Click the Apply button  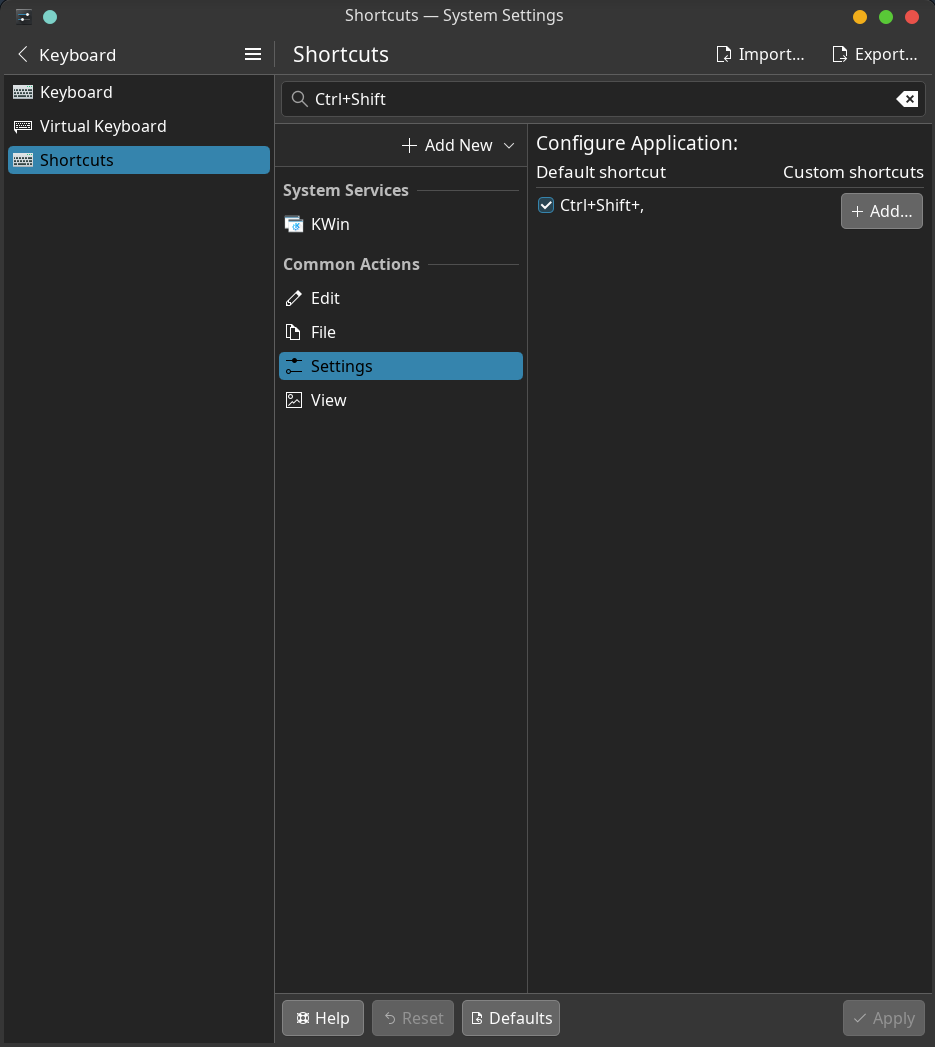coord(884,1018)
